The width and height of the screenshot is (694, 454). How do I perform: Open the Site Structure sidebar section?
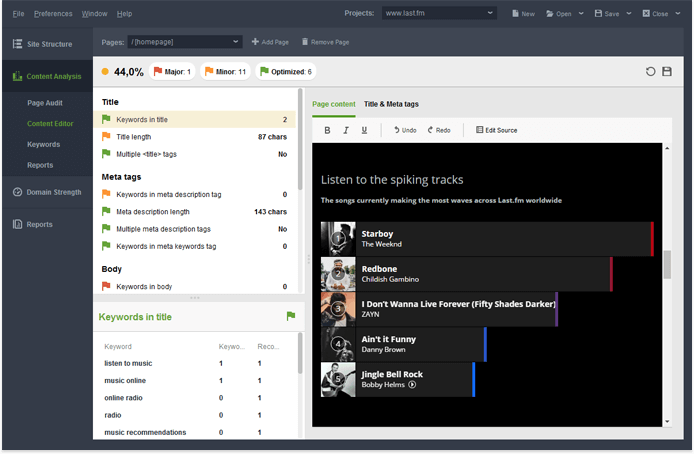click(46, 45)
